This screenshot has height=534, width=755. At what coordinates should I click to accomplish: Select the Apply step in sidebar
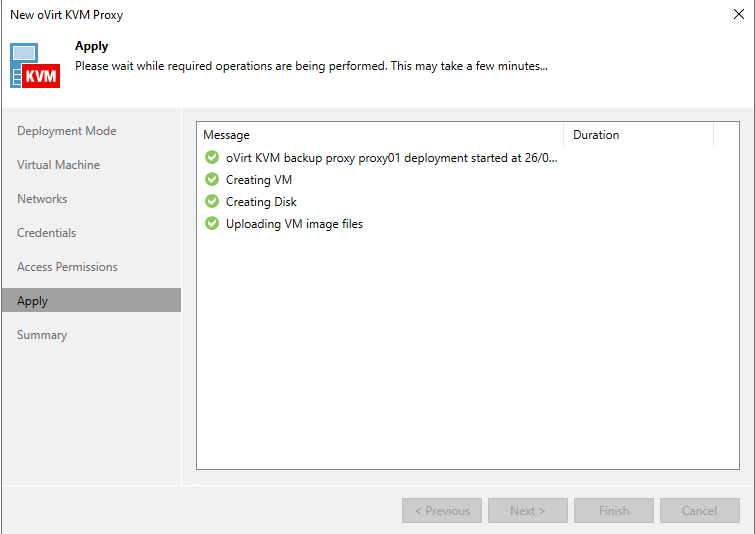point(33,301)
